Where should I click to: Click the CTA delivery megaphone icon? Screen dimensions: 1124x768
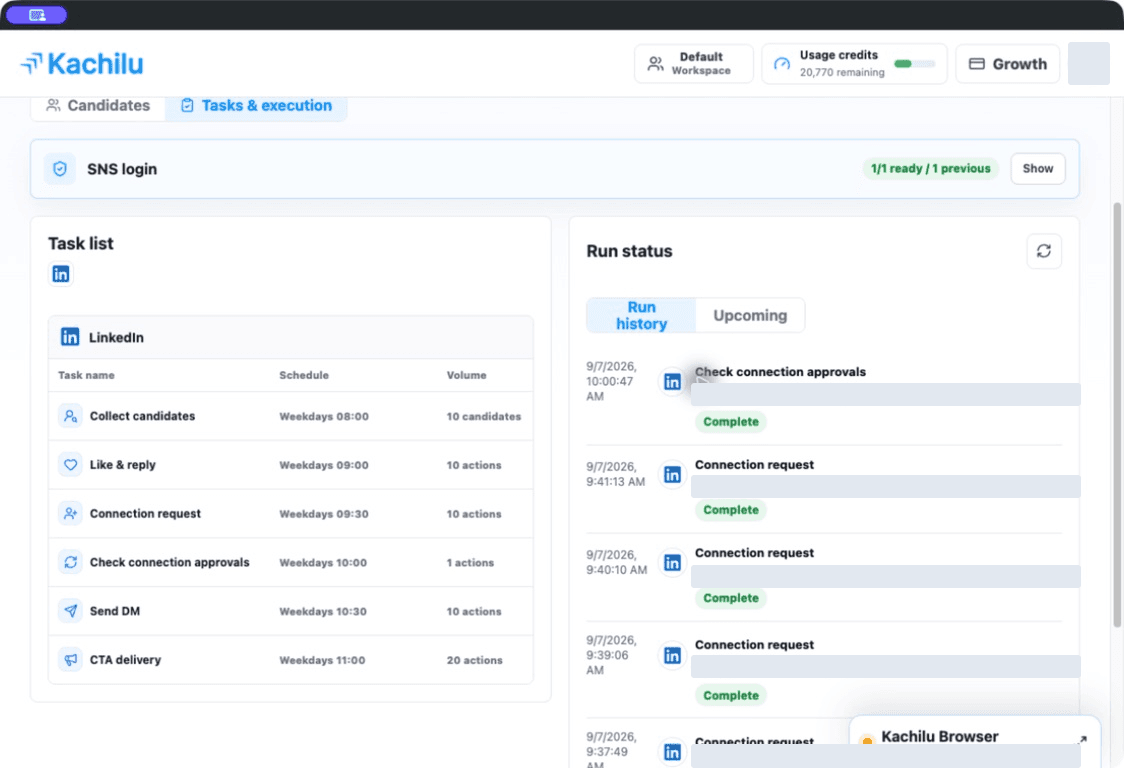[70, 660]
